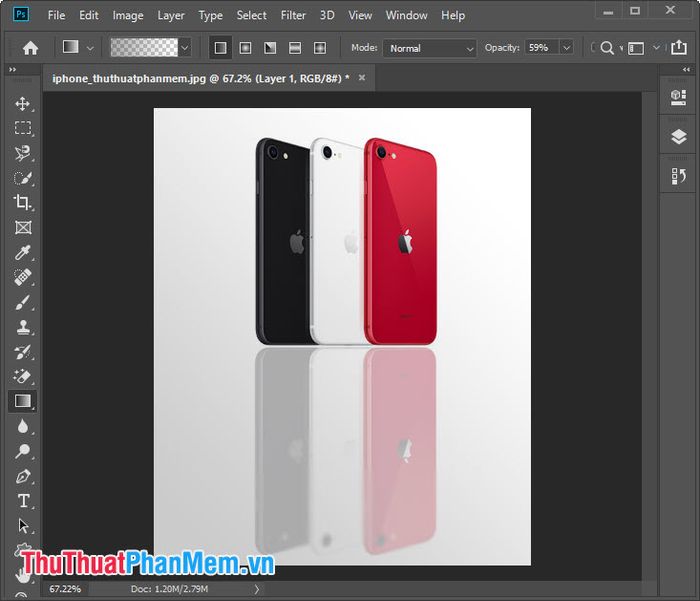Select the Brush tool

(22, 302)
